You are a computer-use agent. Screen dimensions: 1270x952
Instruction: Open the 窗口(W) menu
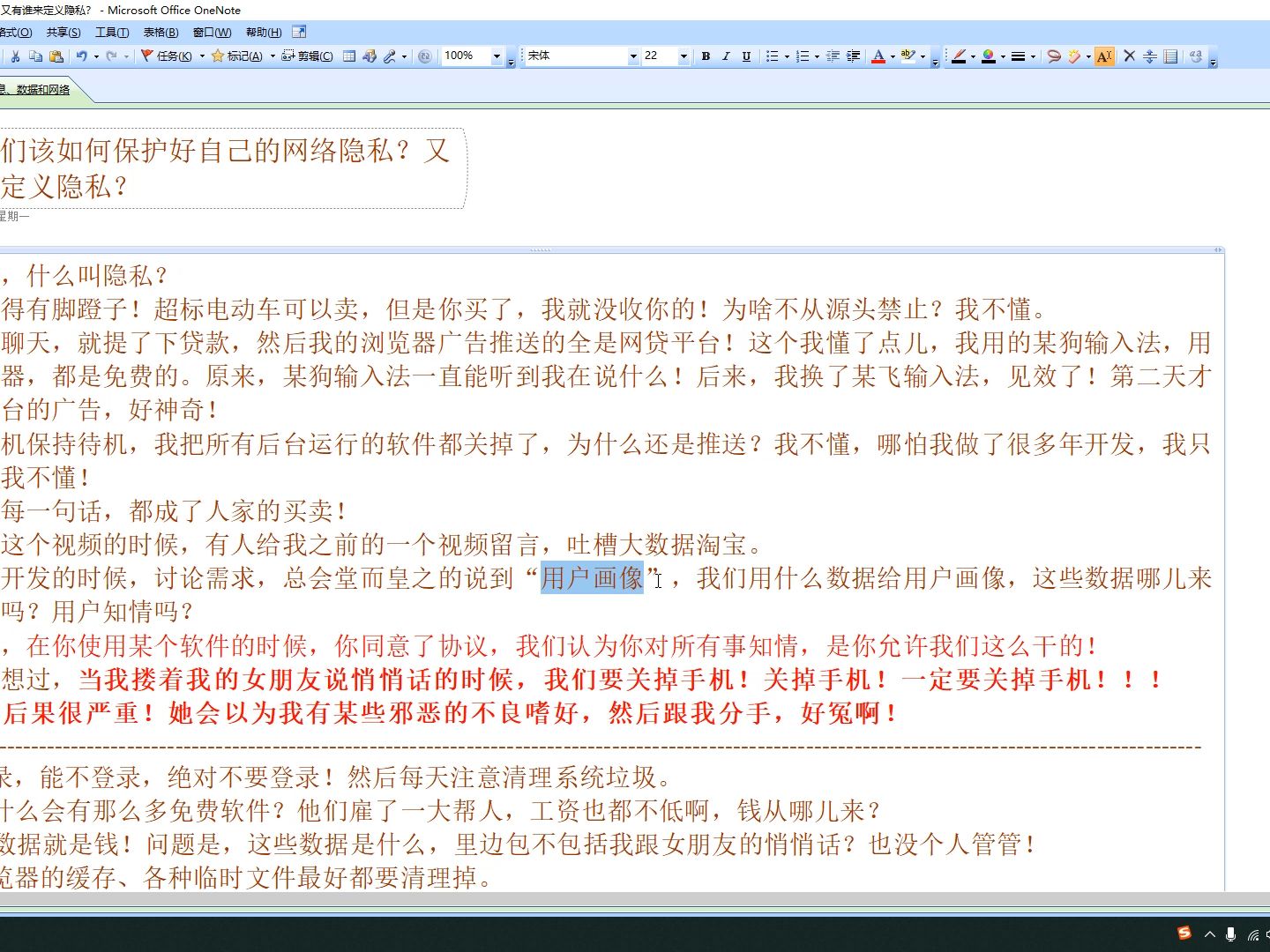pos(212,33)
